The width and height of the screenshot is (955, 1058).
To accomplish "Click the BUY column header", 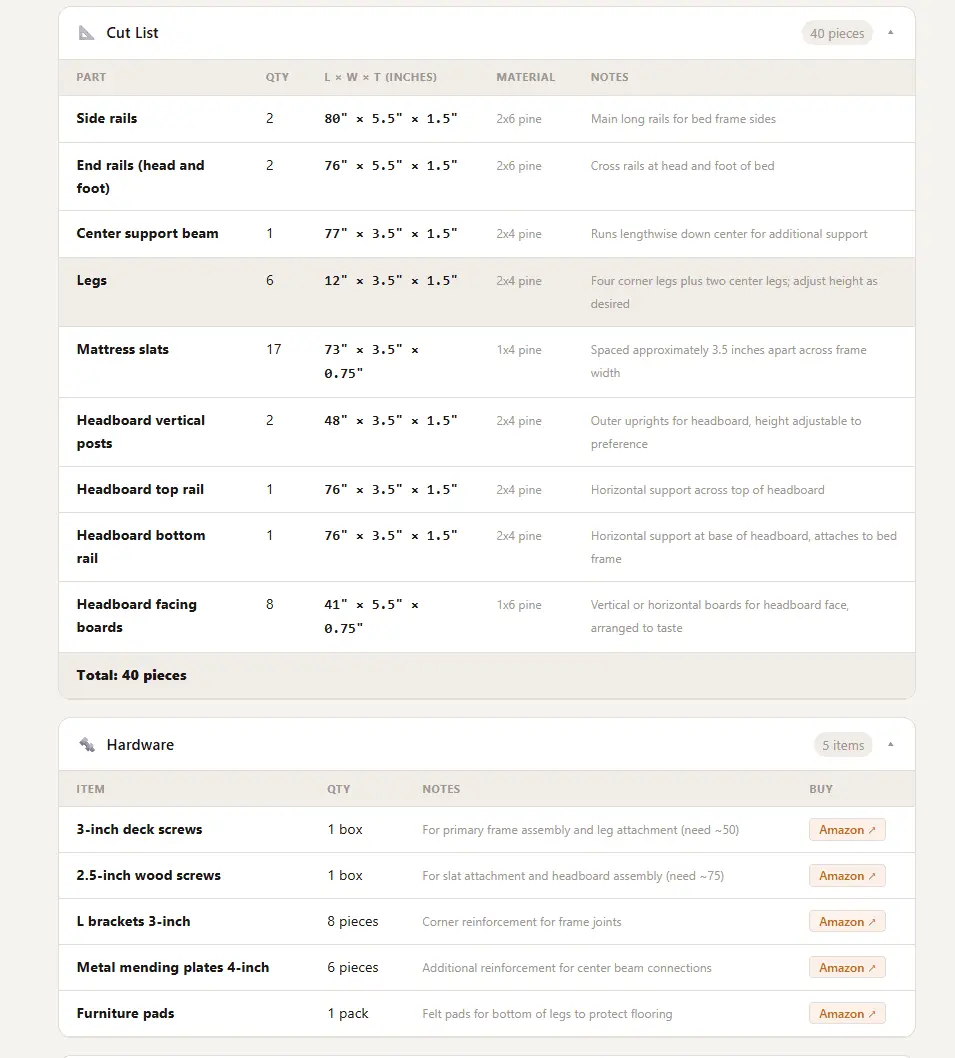I will click(821, 789).
